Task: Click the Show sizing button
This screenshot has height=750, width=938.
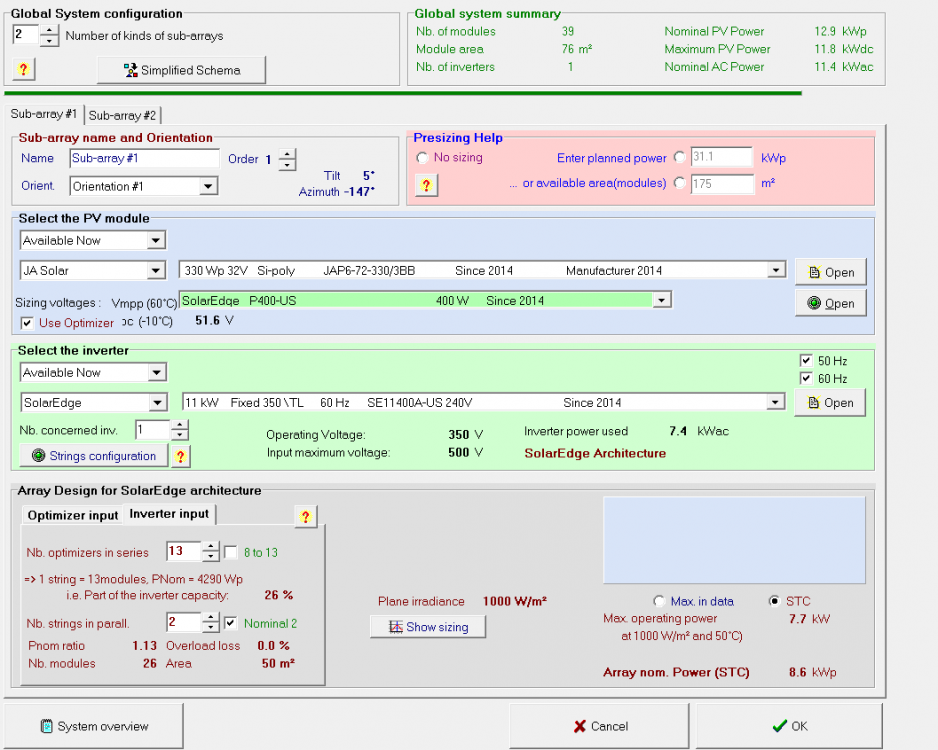Action: click(x=427, y=627)
